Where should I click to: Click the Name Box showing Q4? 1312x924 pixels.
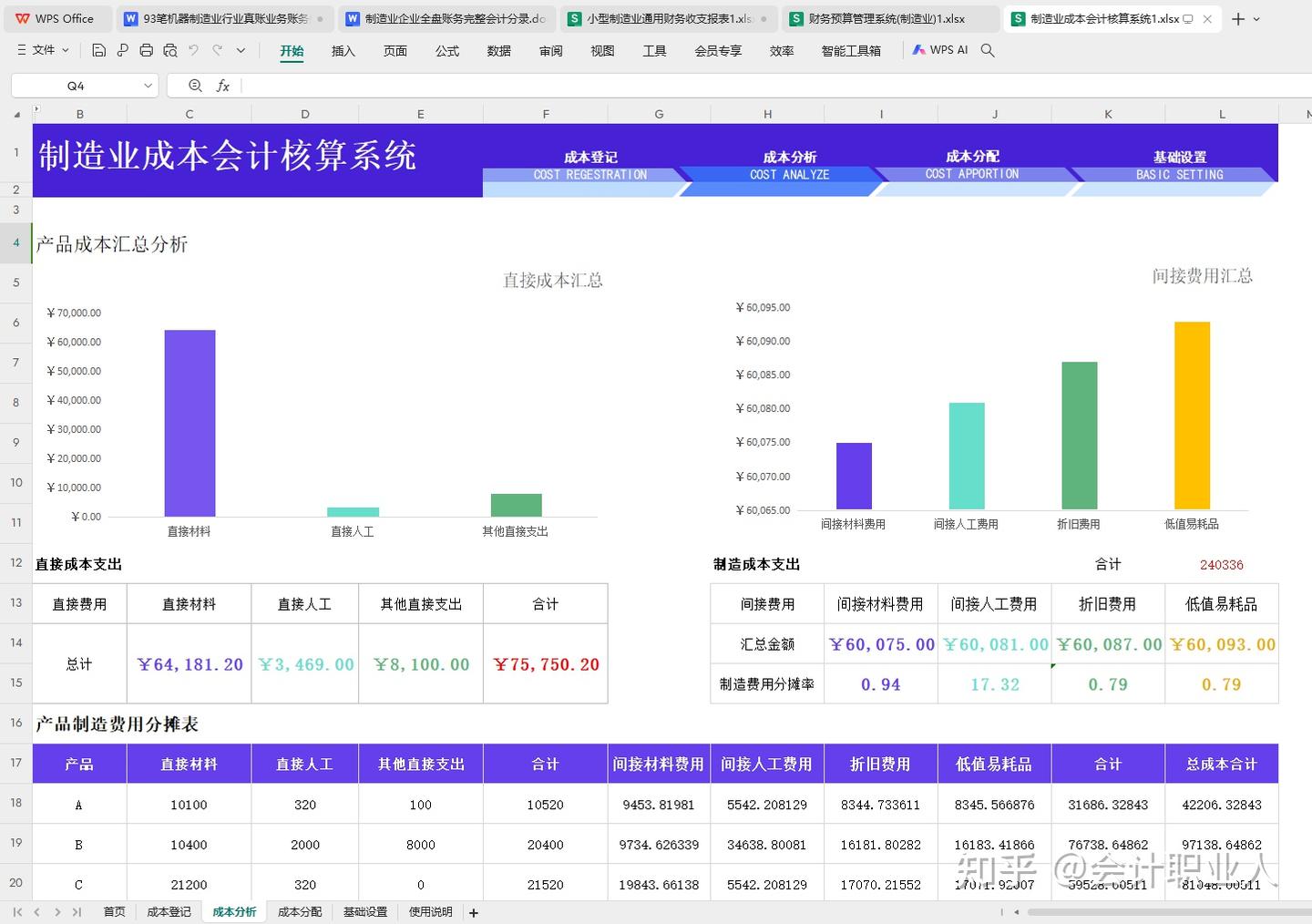pos(76,86)
